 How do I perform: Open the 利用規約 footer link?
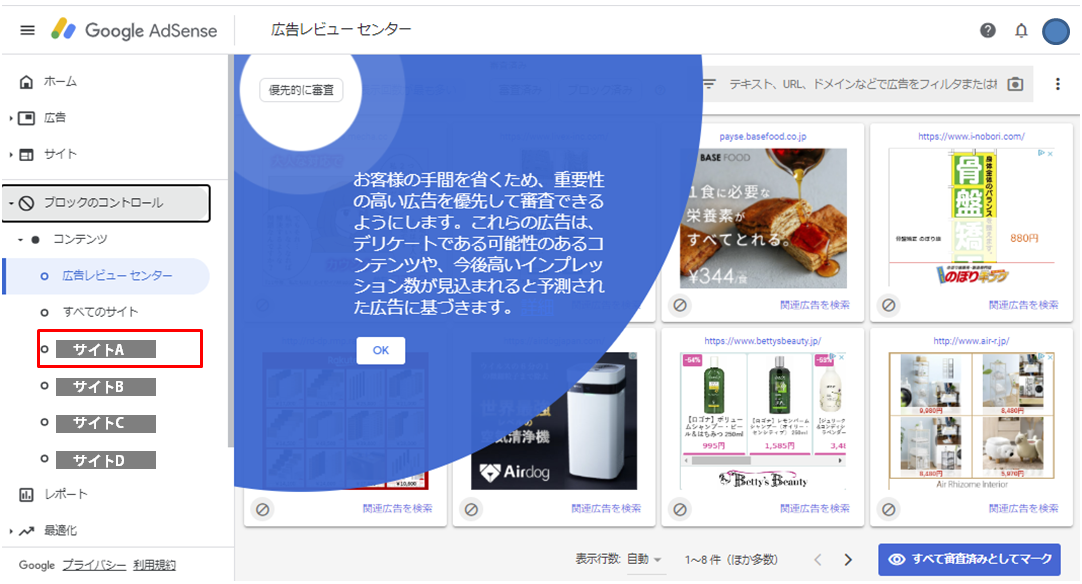[155, 565]
